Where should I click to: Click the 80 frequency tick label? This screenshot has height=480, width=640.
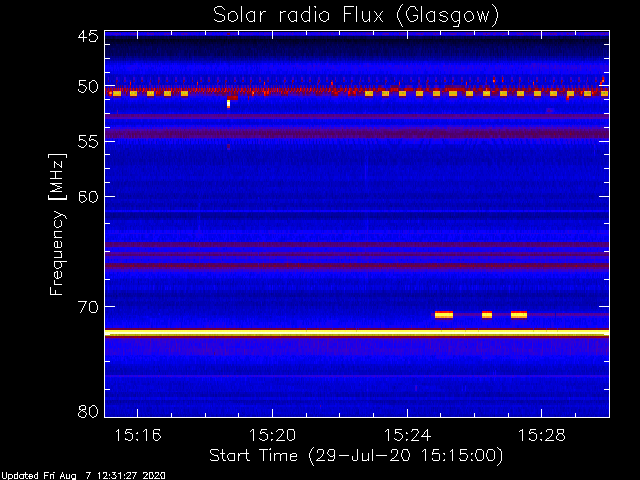88,411
